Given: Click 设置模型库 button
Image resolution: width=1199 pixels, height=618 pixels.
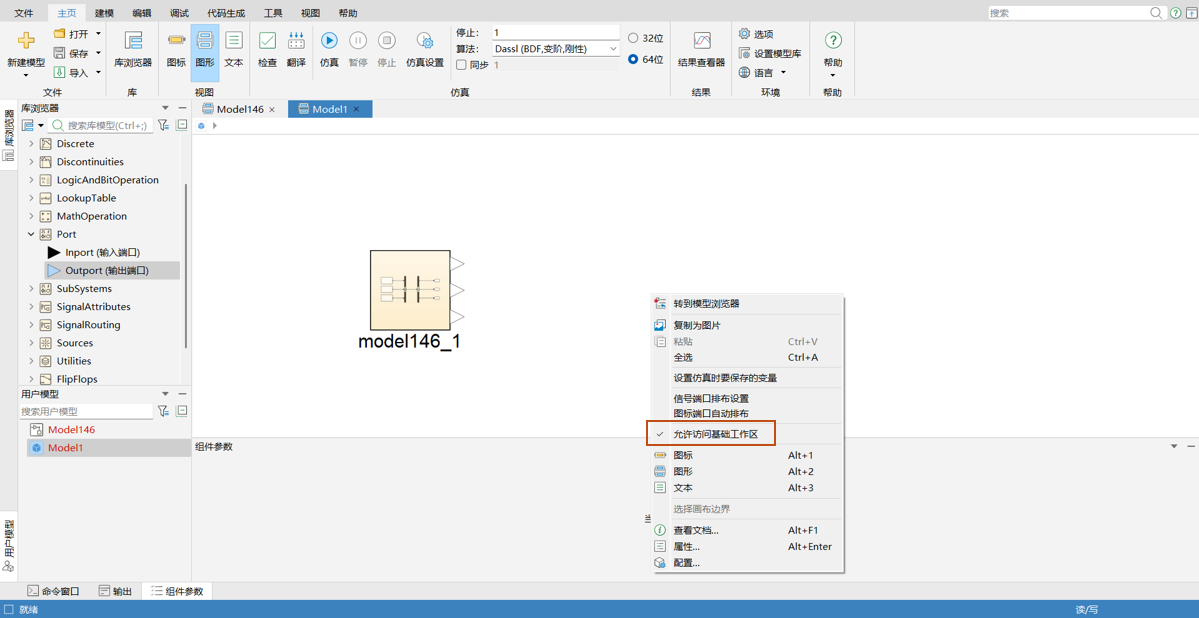Looking at the screenshot, I should pyautogui.click(x=770, y=53).
